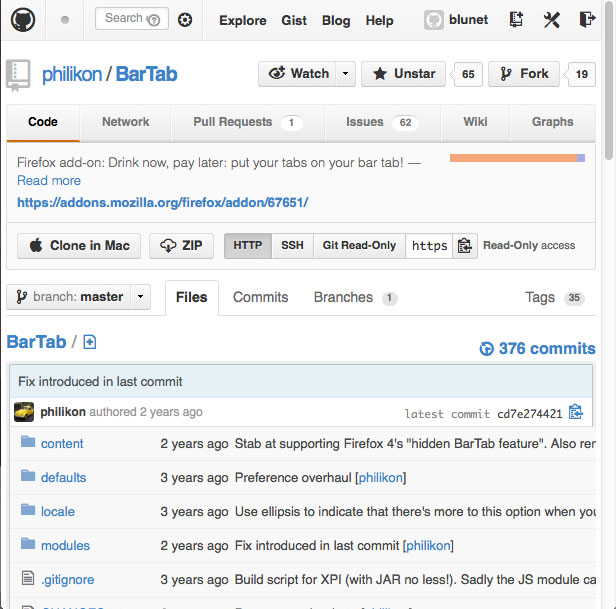Click the defaults folder icon
616x609 pixels.
coord(28,475)
